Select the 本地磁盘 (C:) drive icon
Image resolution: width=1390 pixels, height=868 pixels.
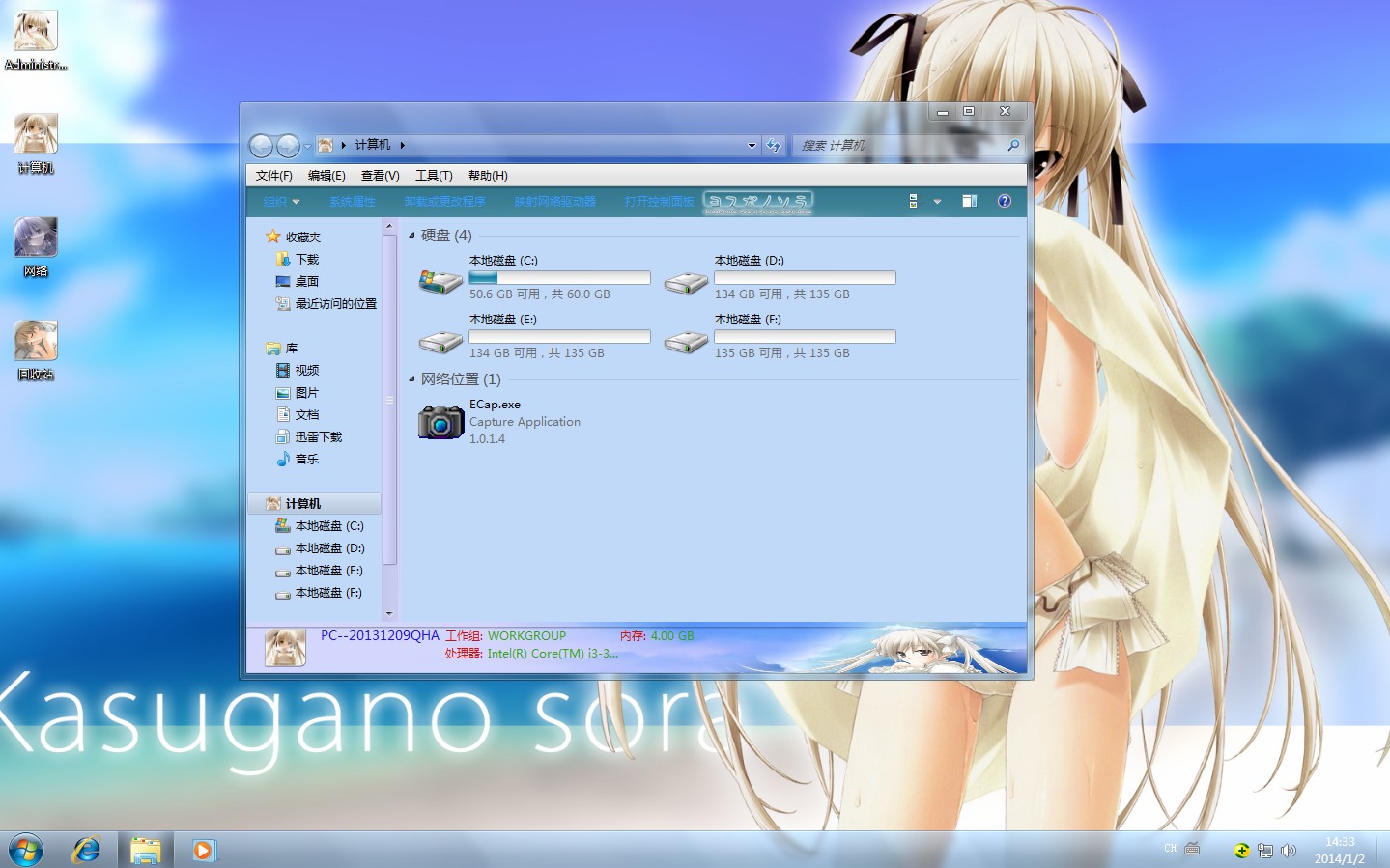point(440,281)
